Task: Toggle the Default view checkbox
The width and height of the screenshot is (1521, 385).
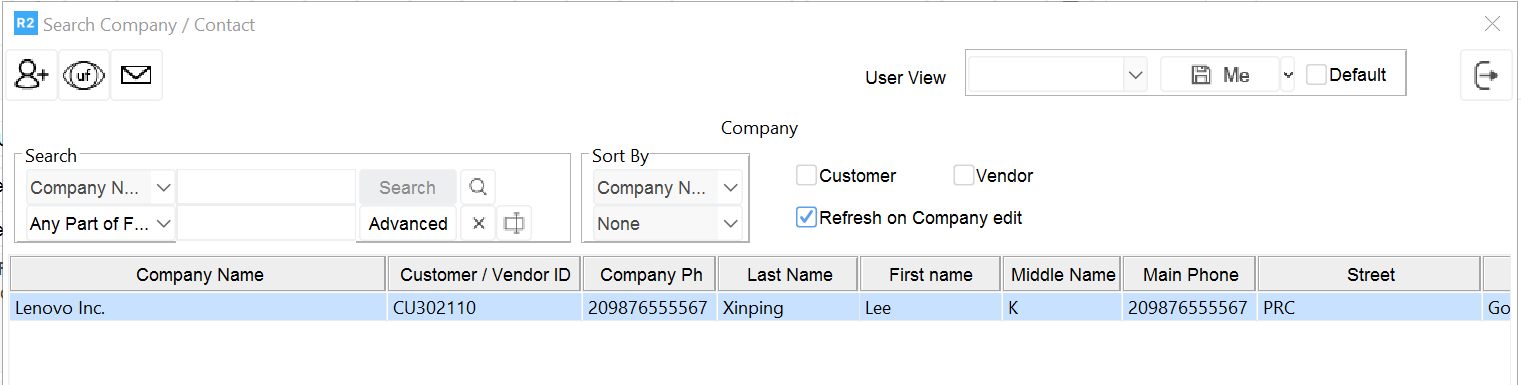Action: point(1317,75)
